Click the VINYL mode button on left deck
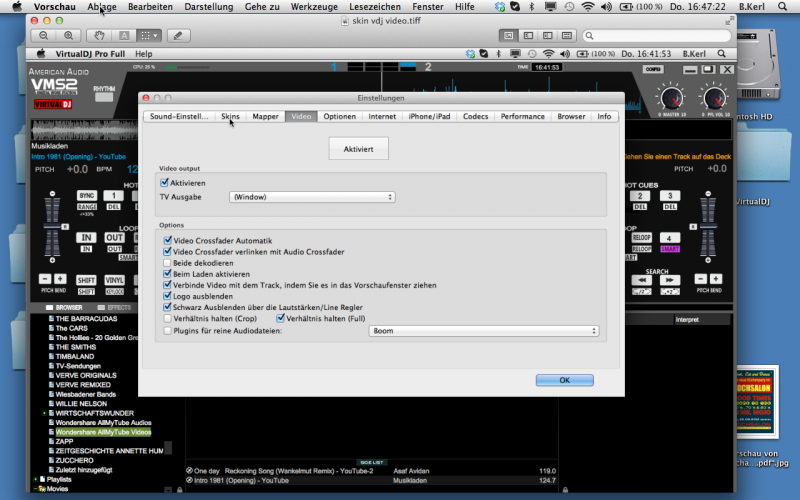800x500 pixels. [115, 279]
